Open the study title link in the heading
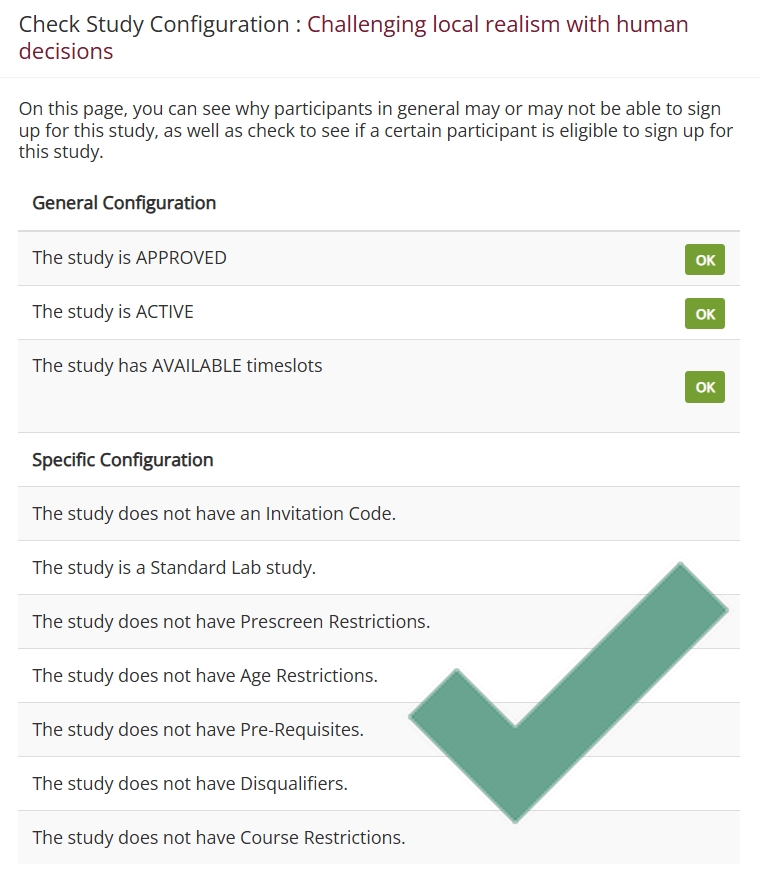 [x=353, y=37]
